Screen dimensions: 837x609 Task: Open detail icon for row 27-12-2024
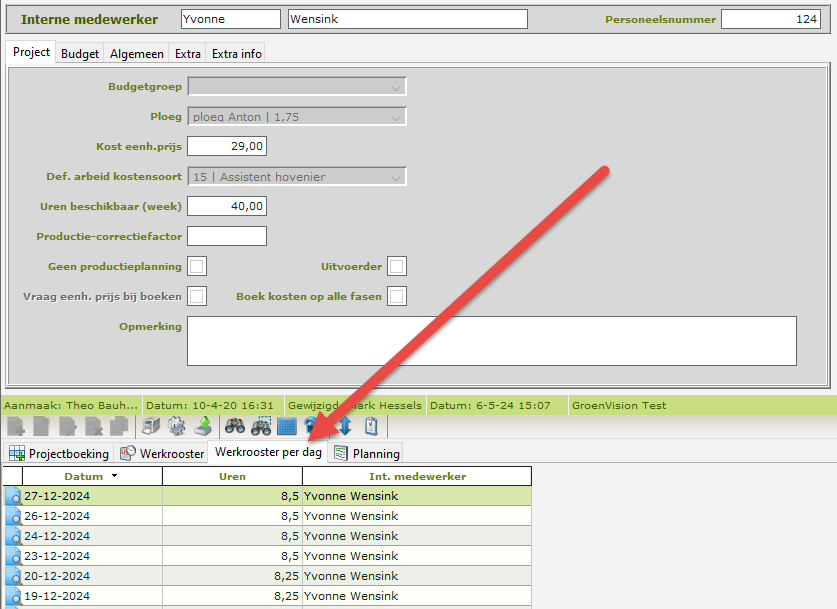tap(13, 496)
